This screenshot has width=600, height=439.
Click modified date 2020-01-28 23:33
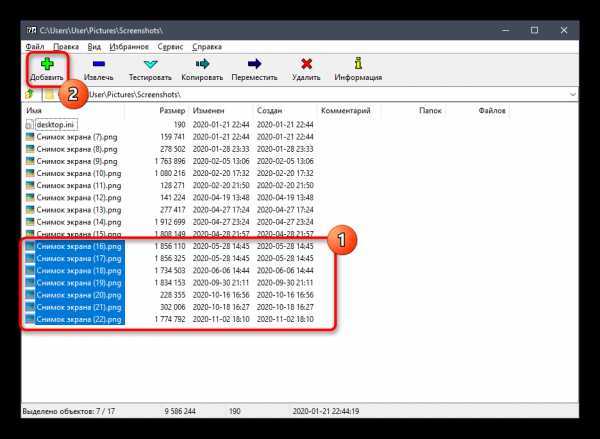tap(221, 149)
